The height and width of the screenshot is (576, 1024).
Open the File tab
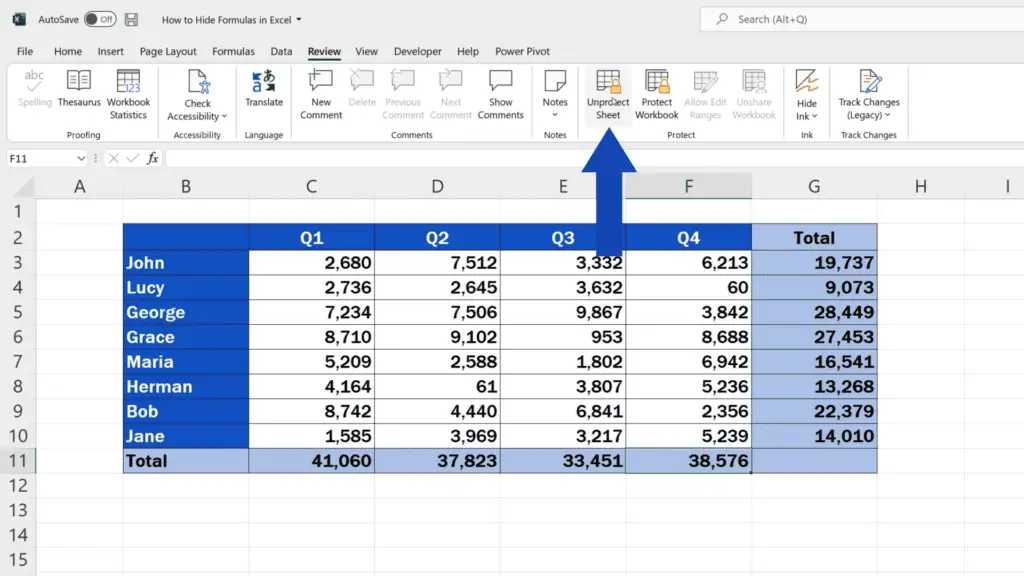[x=25, y=51]
